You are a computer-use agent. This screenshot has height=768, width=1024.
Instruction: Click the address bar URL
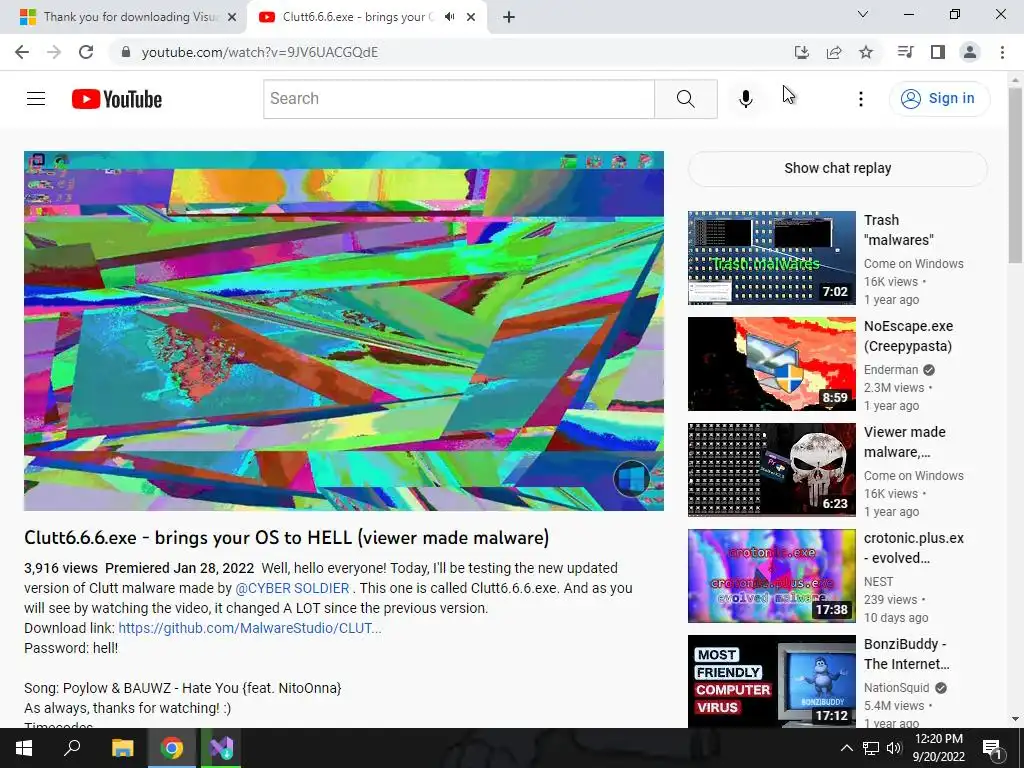[x=260, y=52]
